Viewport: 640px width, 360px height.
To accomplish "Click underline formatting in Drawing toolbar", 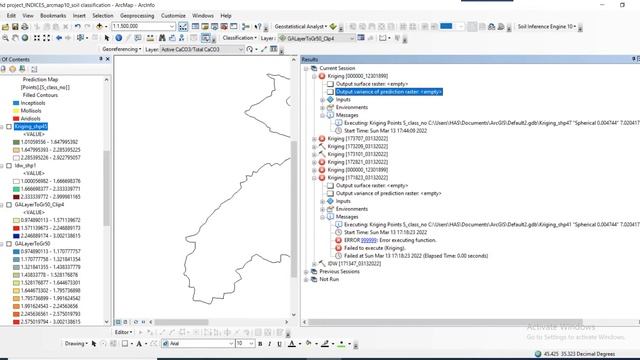I will tap(279, 344).
